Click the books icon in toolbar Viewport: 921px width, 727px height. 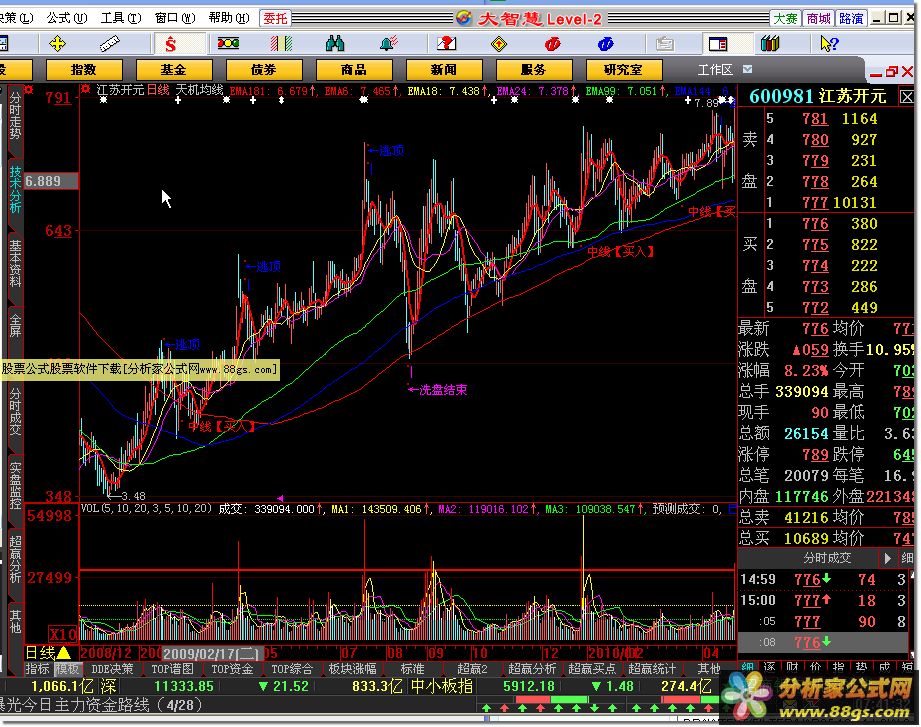(769, 44)
